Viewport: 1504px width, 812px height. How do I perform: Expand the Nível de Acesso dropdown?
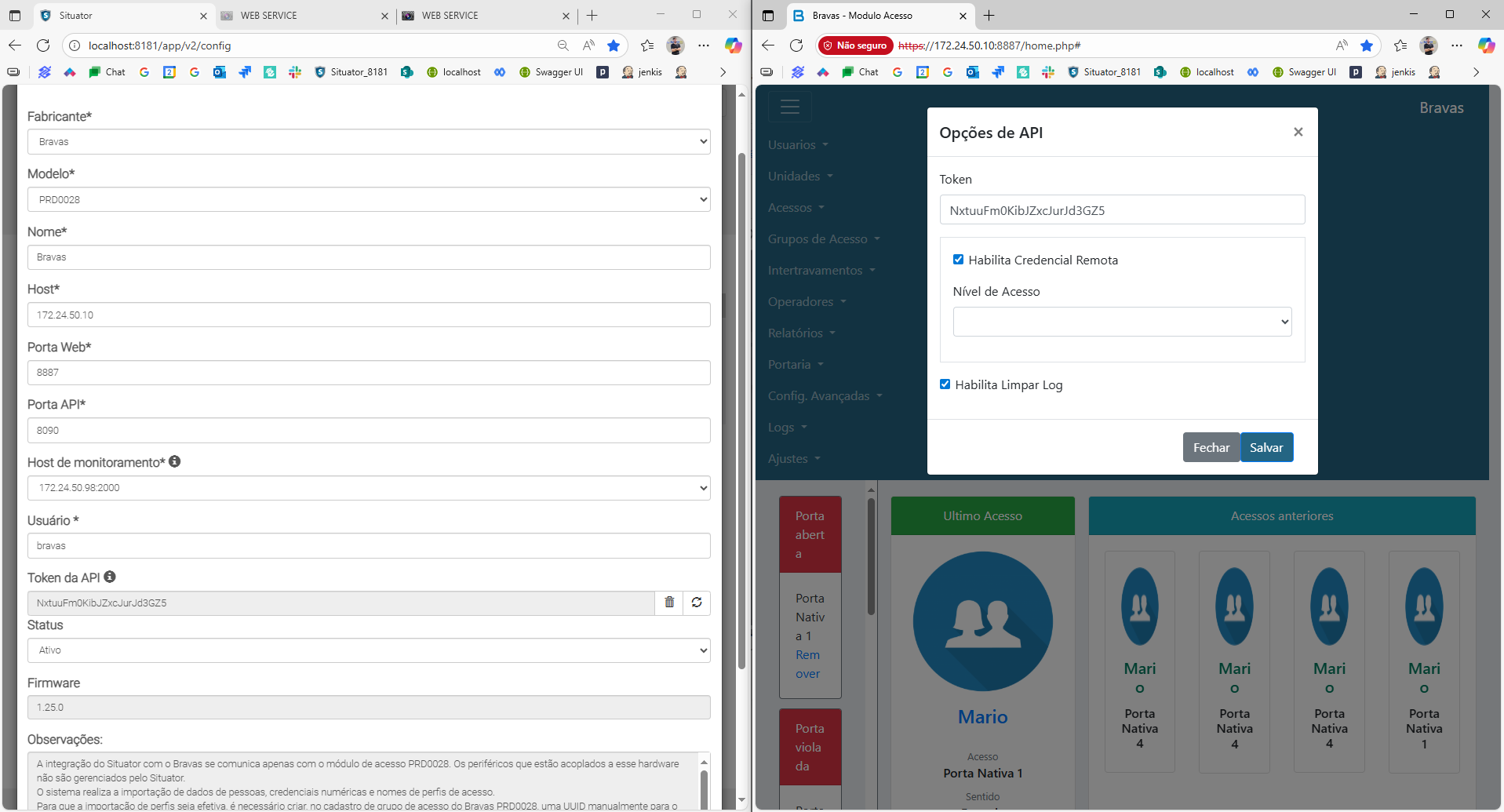[1122, 322]
